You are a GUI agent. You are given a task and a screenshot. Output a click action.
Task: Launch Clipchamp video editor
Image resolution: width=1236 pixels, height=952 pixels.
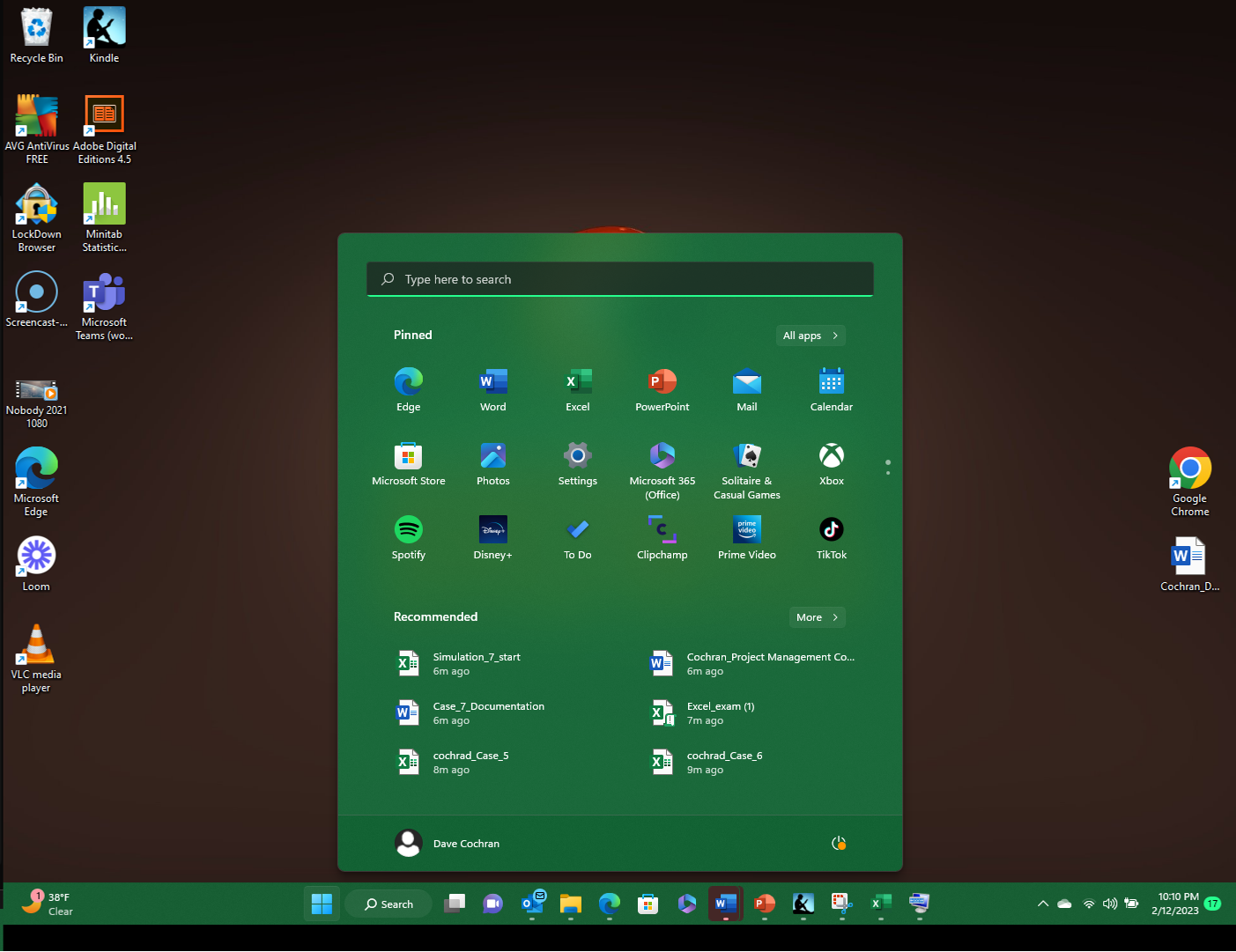662,537
